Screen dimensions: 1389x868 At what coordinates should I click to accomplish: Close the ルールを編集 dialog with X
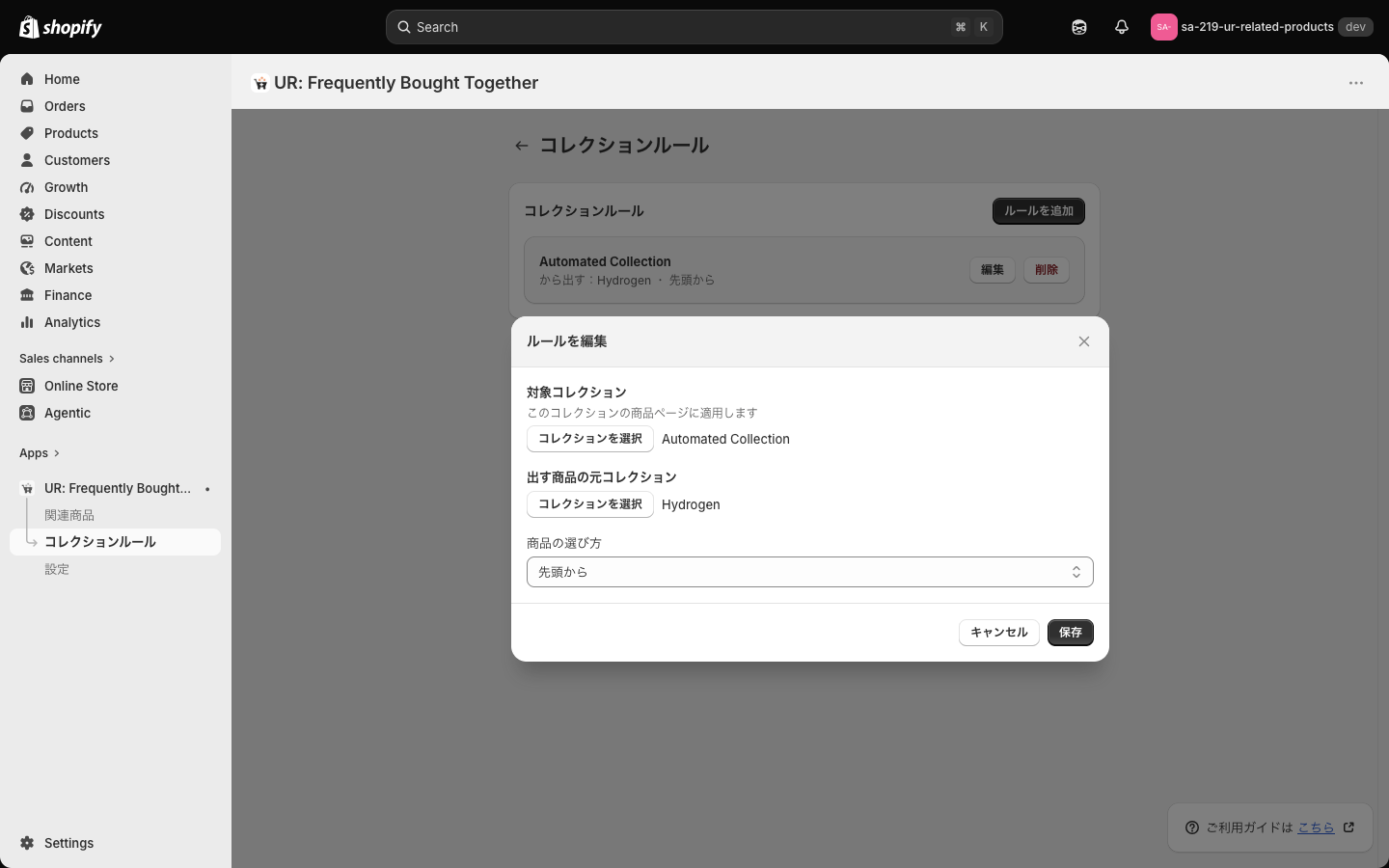pyautogui.click(x=1084, y=341)
